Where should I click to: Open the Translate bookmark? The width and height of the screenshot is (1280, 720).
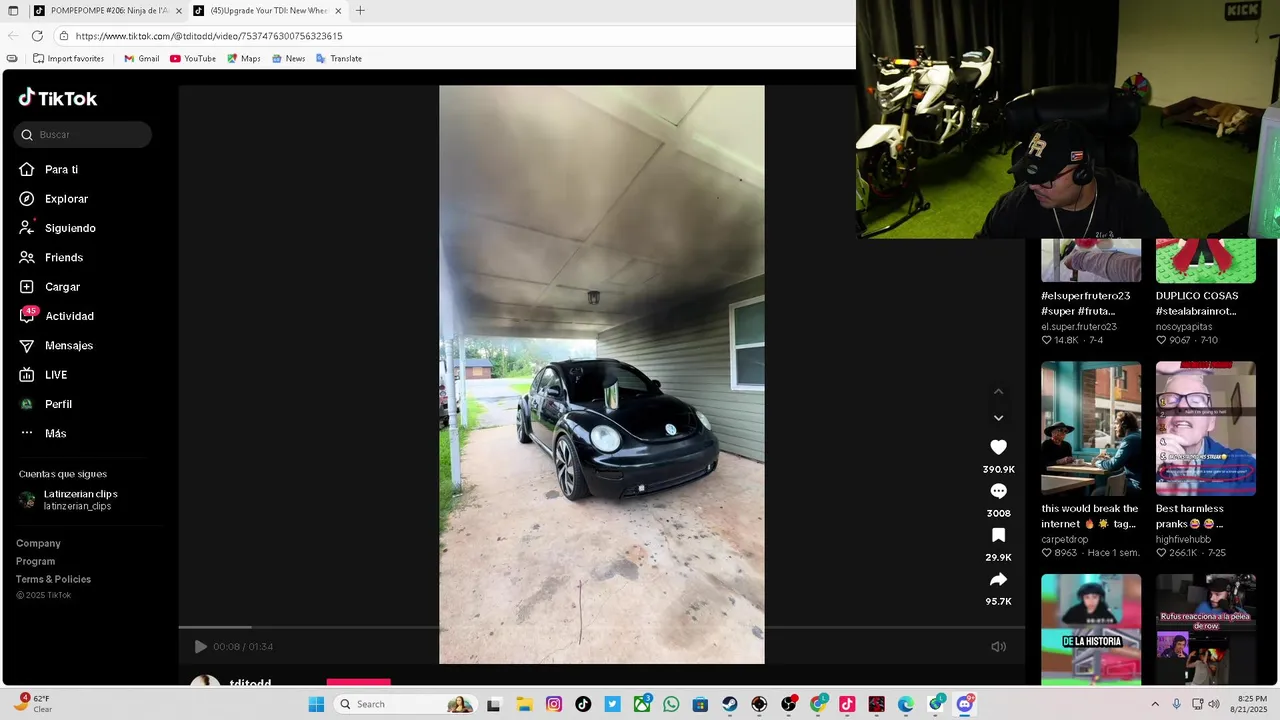(x=338, y=59)
